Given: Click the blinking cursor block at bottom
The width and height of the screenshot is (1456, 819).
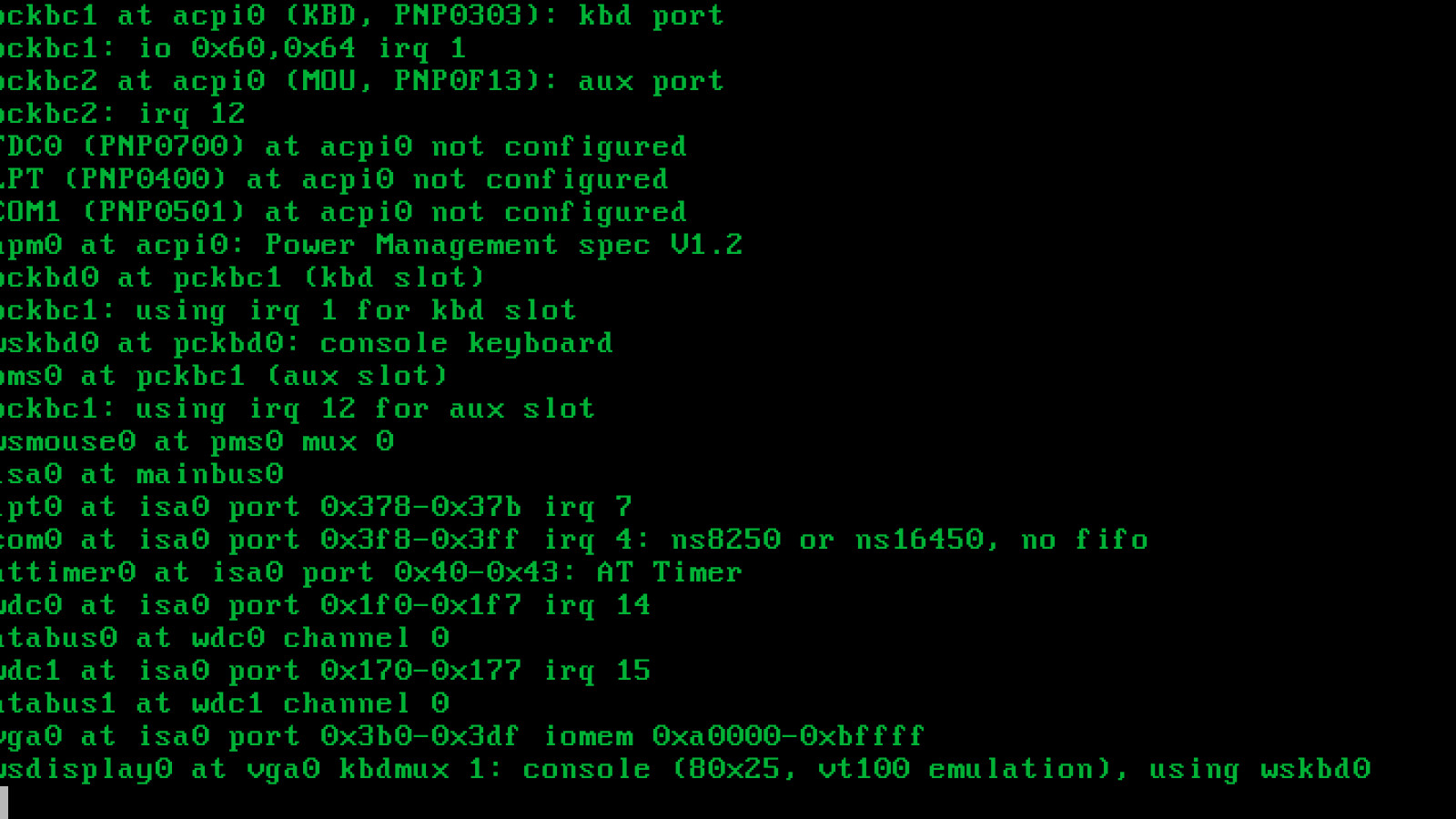Looking at the screenshot, I should [x=4, y=802].
